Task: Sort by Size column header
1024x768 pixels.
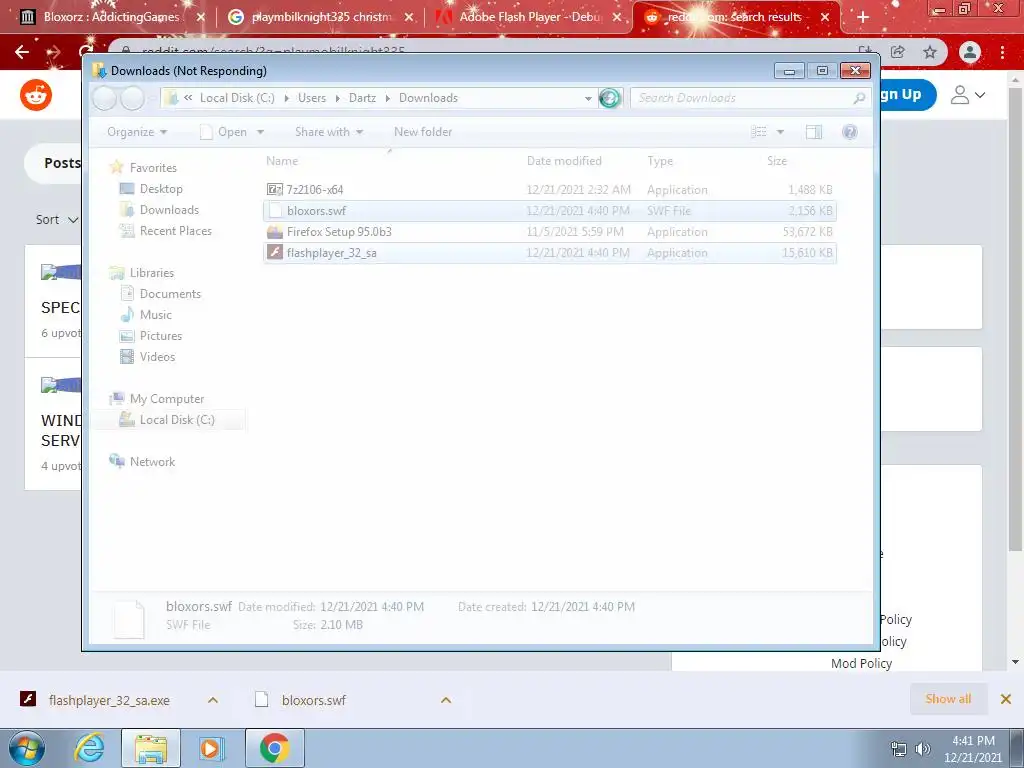Action: (776, 161)
